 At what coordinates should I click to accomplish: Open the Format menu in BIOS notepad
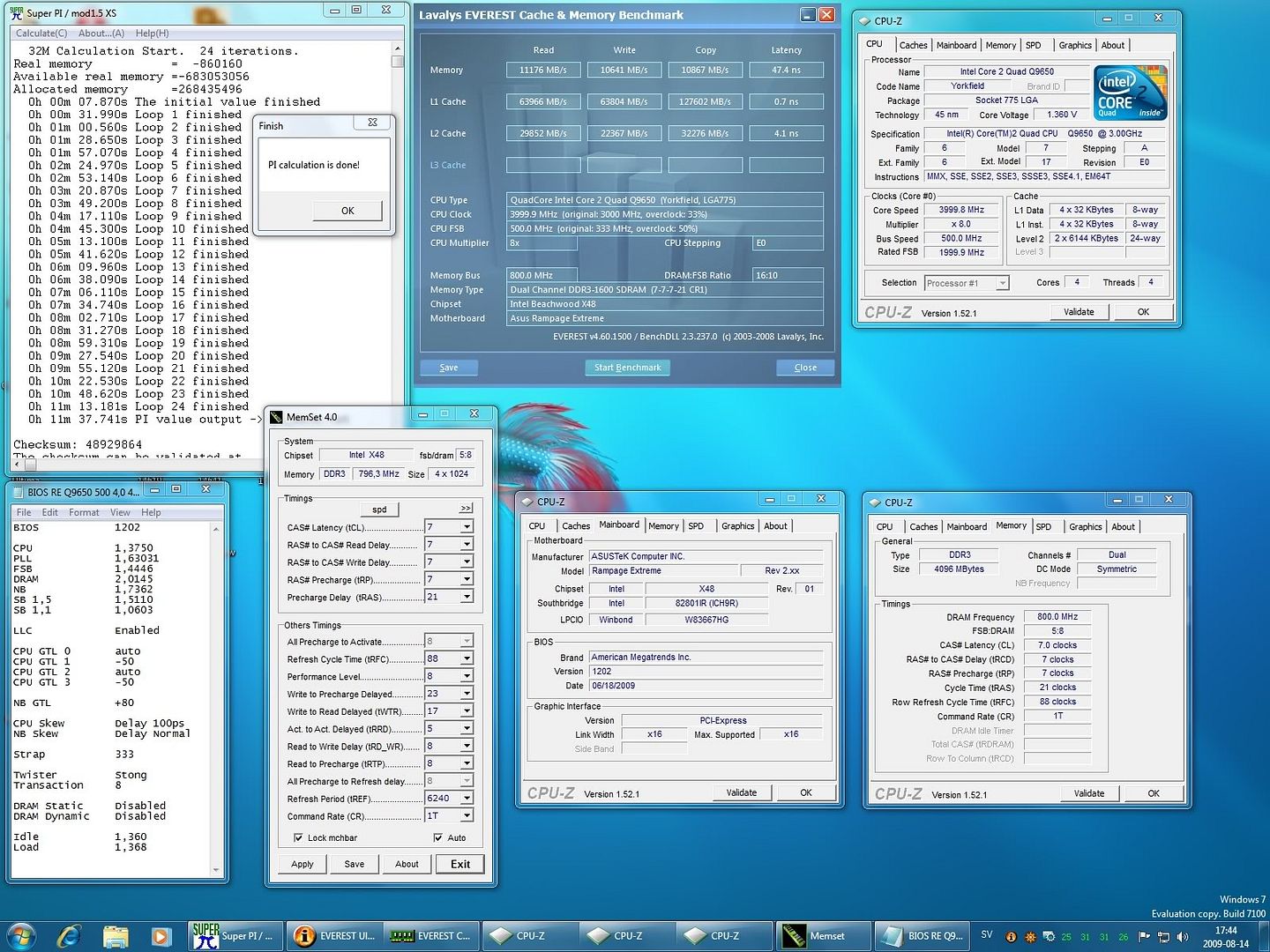click(x=84, y=512)
